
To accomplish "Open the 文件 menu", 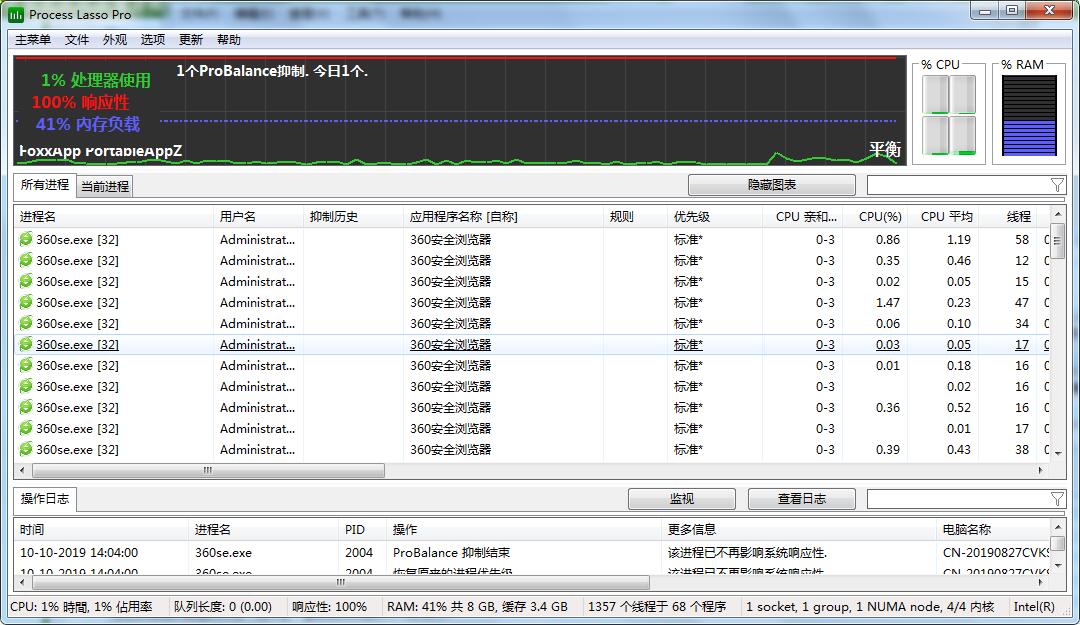I will tap(76, 39).
